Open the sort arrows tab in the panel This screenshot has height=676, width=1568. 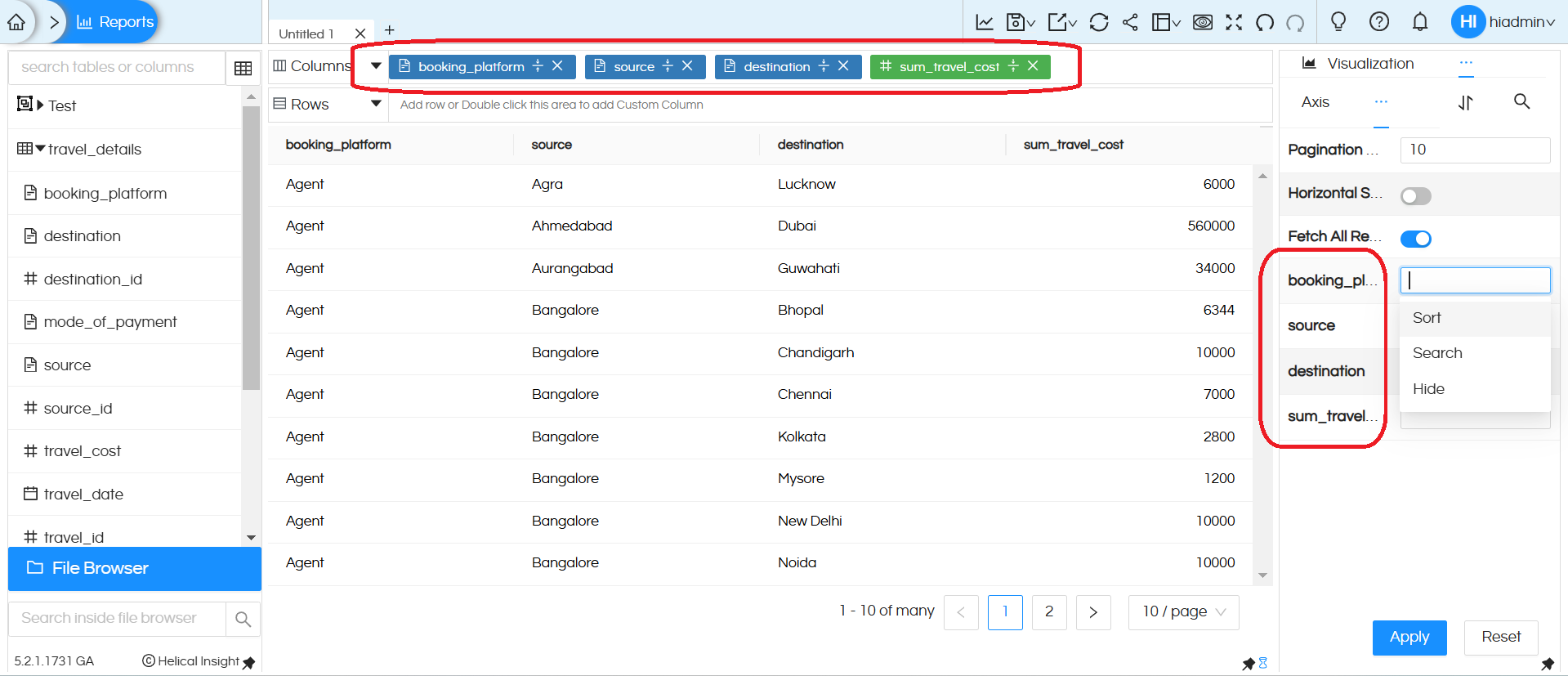(x=1466, y=102)
